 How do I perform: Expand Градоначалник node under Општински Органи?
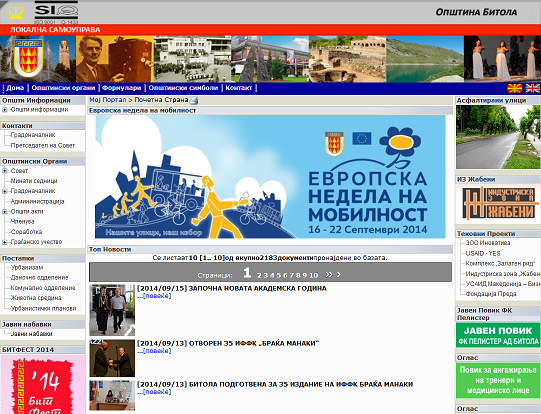pyautogui.click(x=4, y=191)
